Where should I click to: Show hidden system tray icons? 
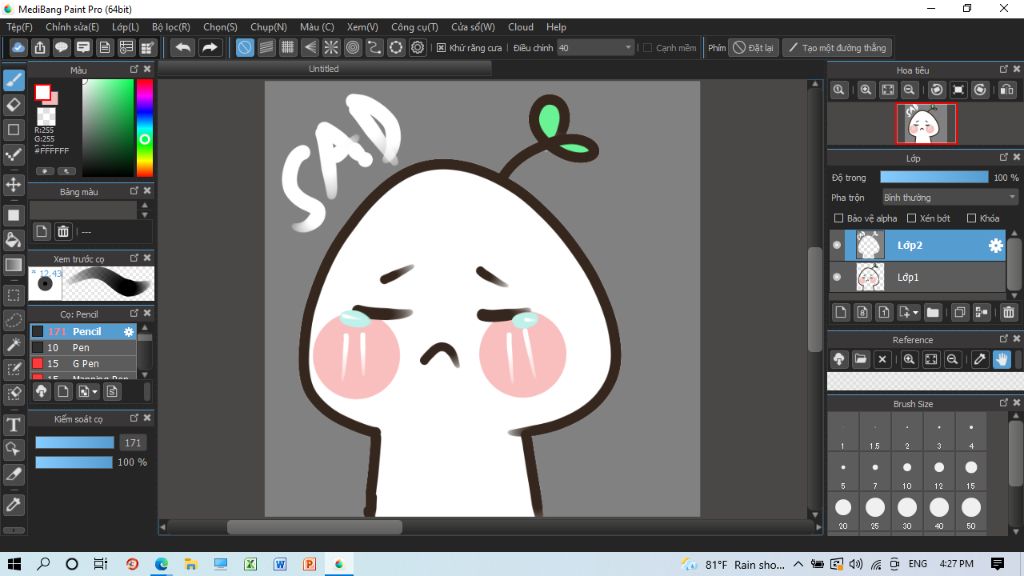click(799, 564)
